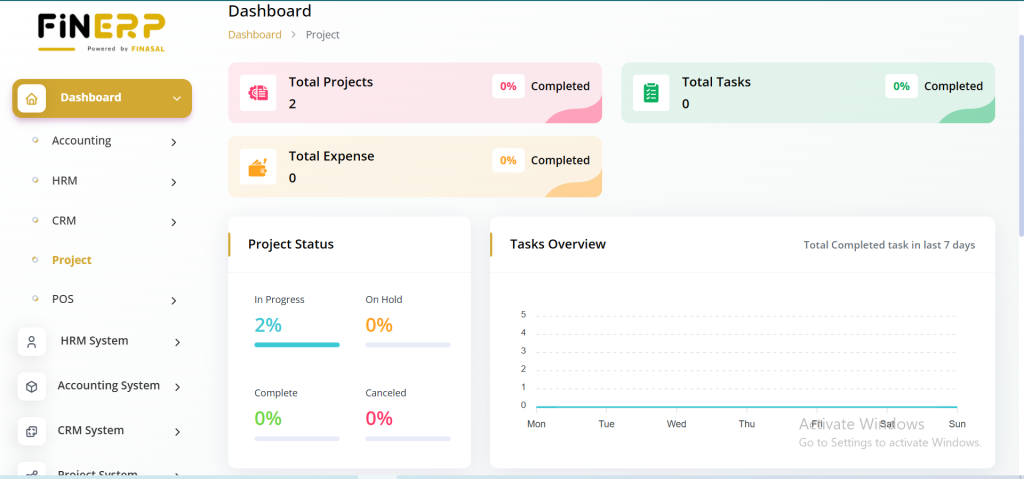
Task: Expand the Accounting submenu arrow
Action: (x=173, y=142)
